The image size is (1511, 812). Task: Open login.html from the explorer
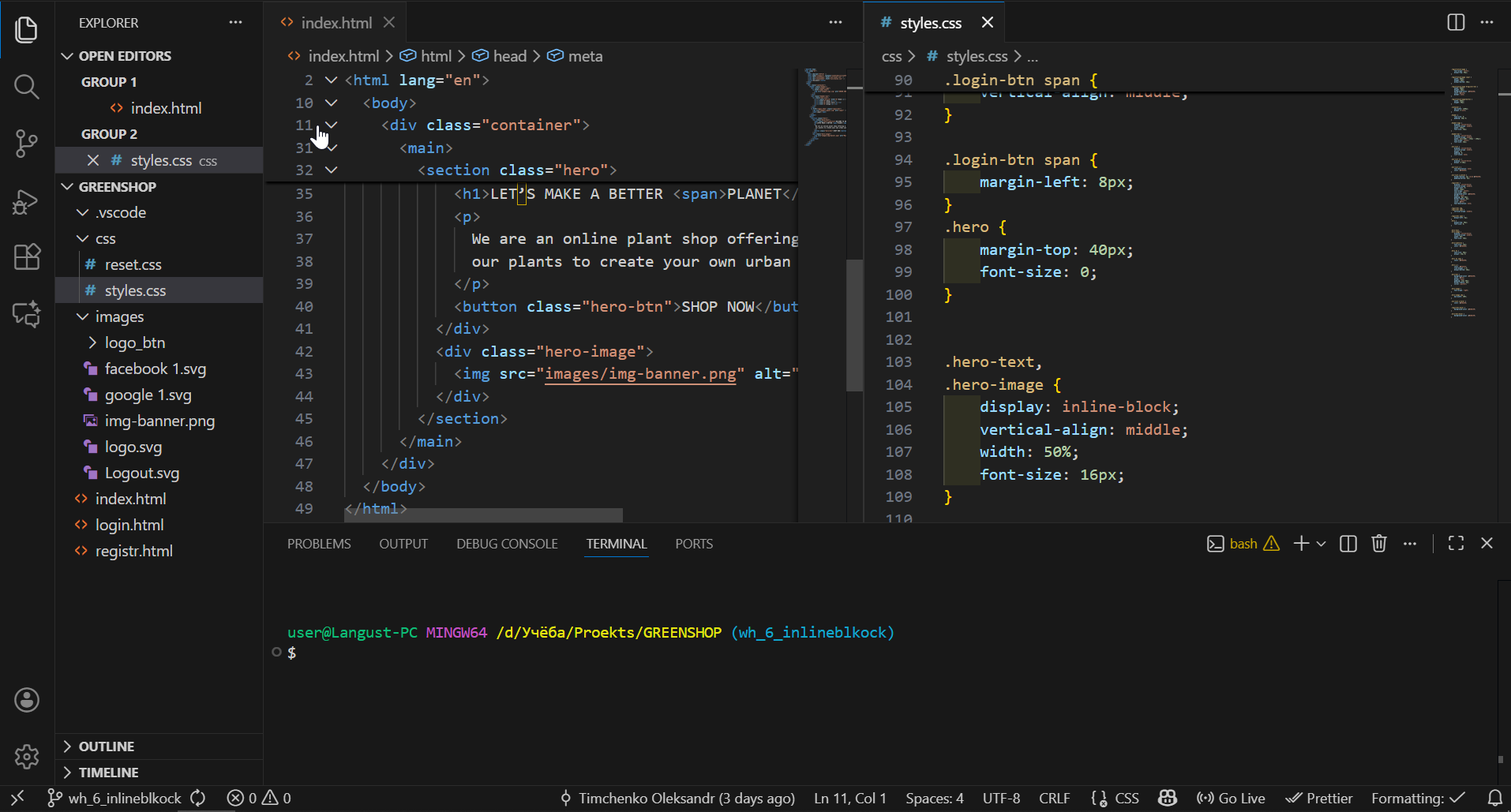129,525
